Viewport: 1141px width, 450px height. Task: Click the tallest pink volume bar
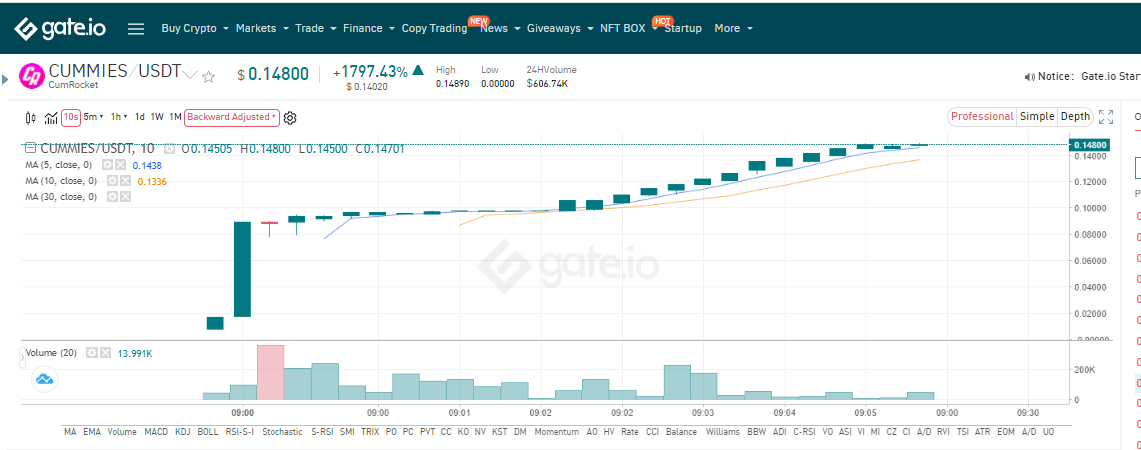tap(271, 372)
